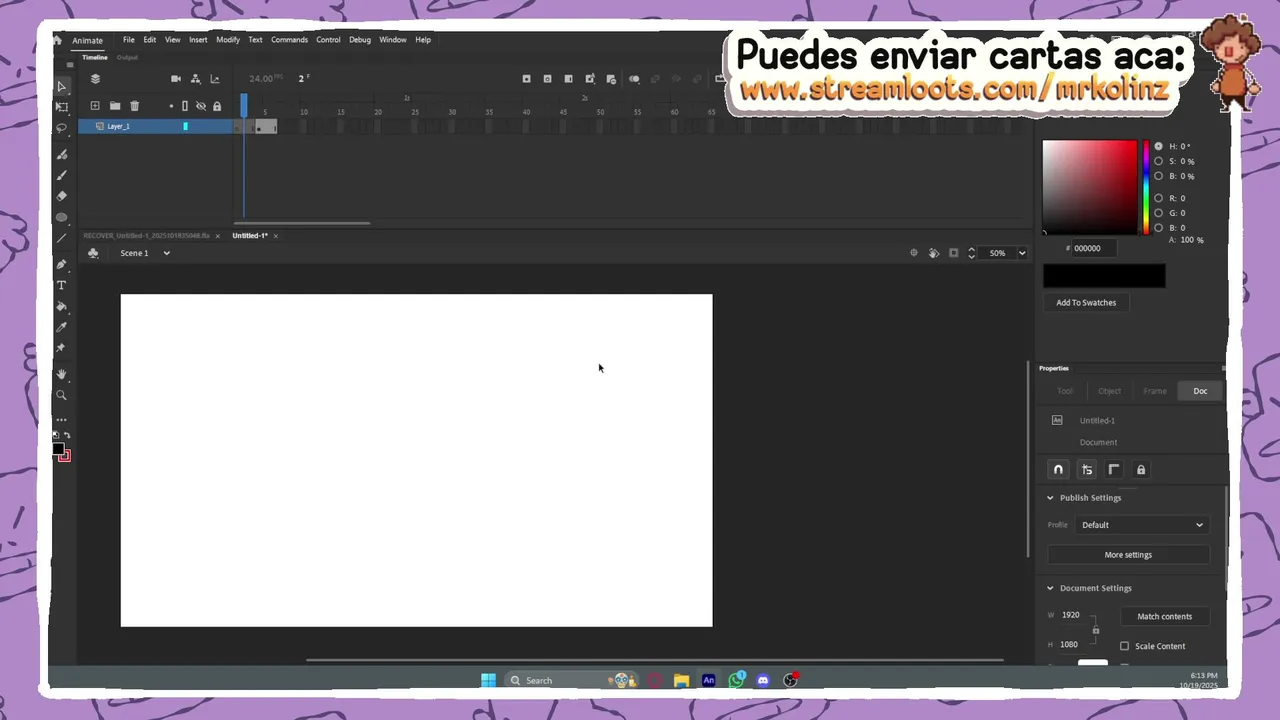Click the layers stack icon in timeline

[x=95, y=79]
